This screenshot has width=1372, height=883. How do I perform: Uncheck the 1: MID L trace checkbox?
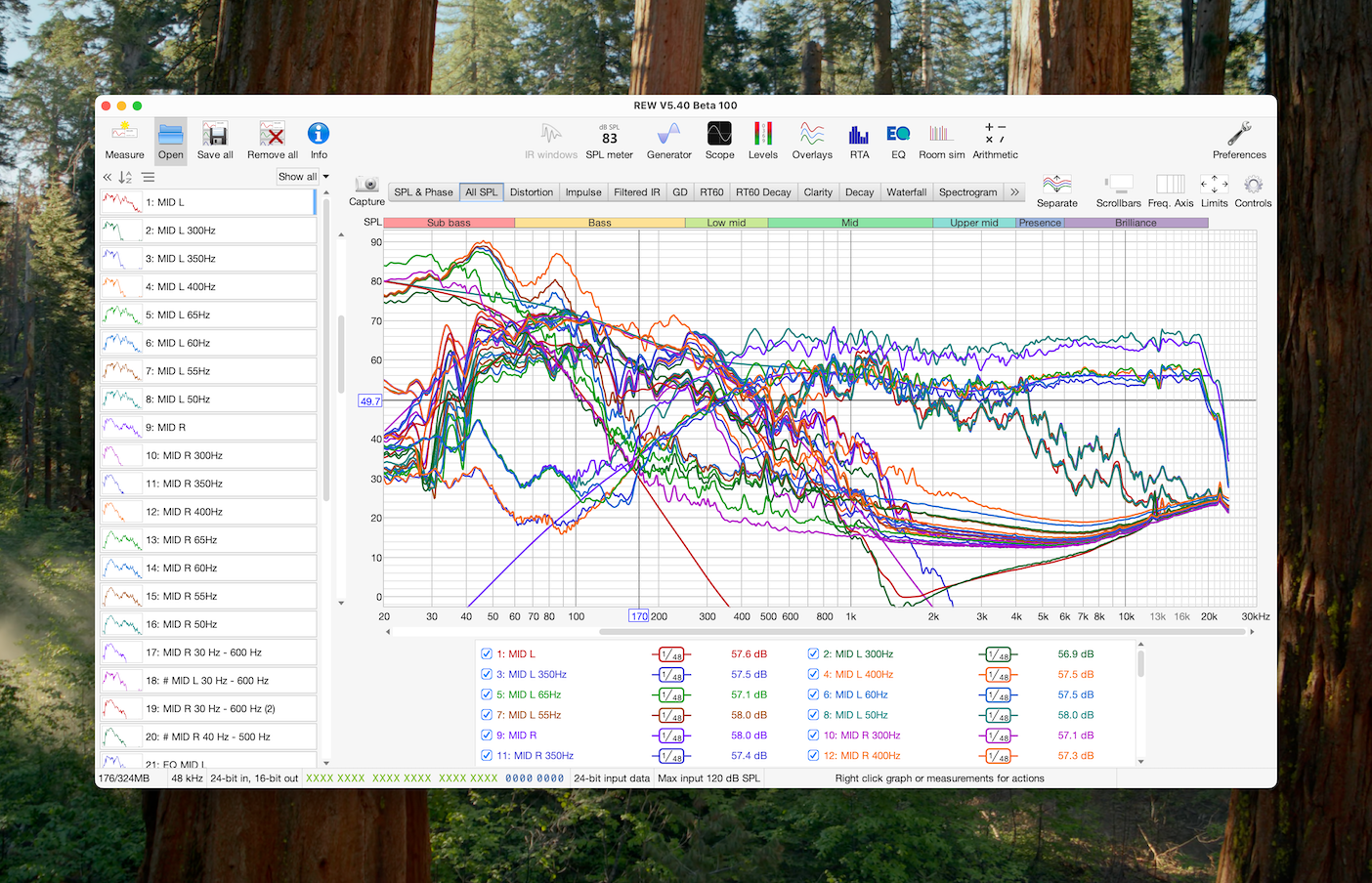487,654
